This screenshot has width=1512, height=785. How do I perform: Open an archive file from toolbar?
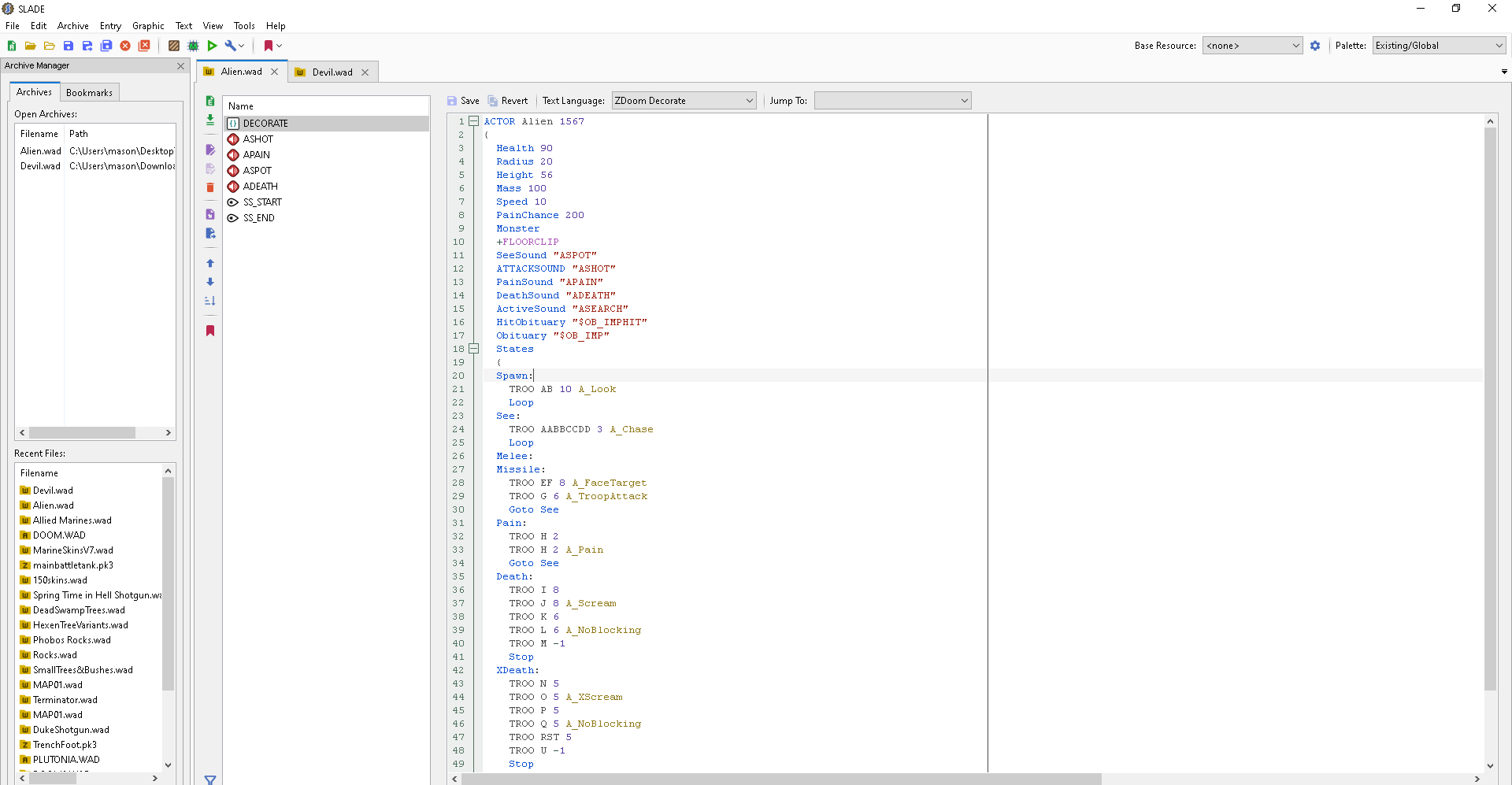(x=30, y=46)
